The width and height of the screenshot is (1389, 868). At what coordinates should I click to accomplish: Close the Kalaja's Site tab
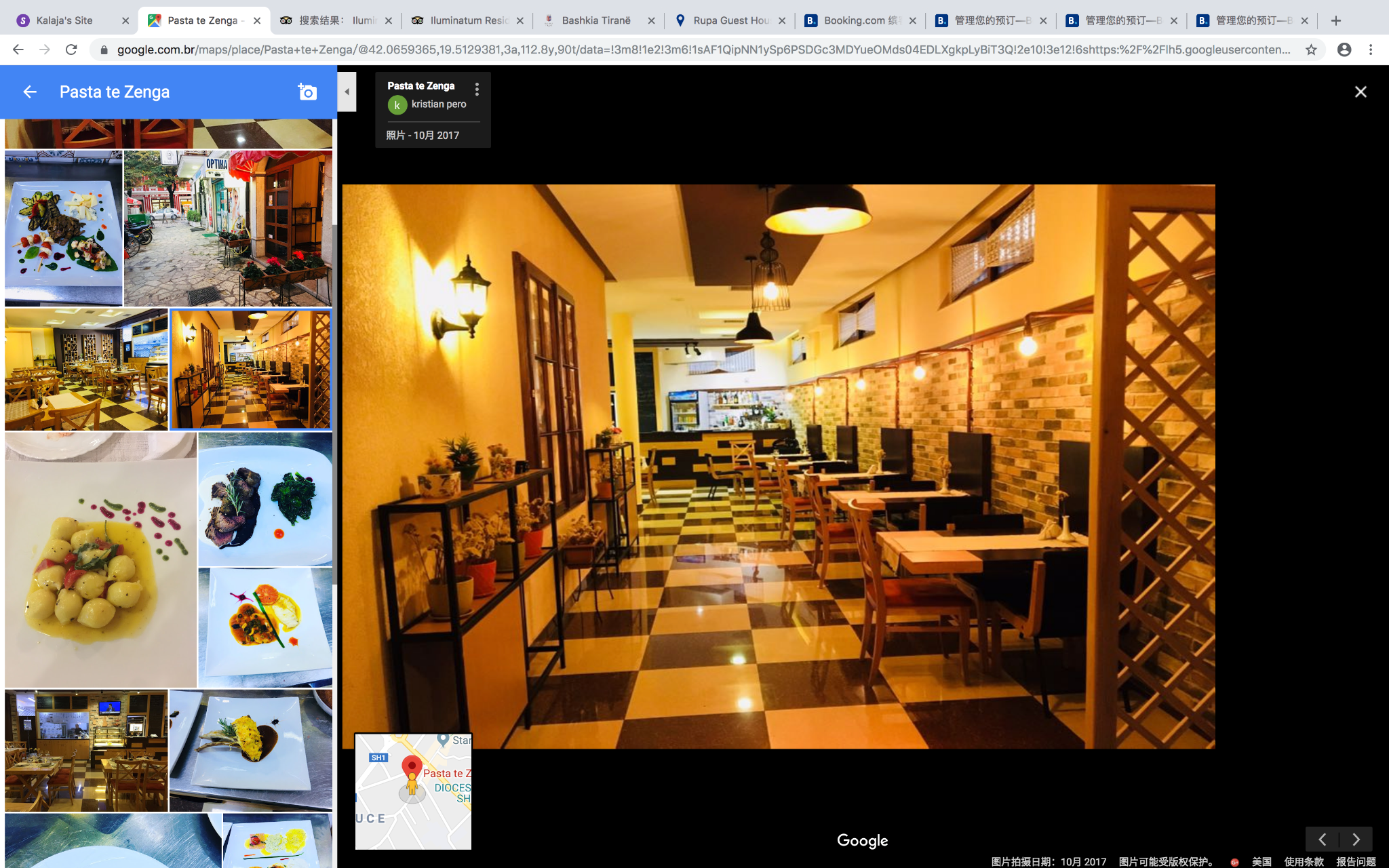click(x=125, y=20)
